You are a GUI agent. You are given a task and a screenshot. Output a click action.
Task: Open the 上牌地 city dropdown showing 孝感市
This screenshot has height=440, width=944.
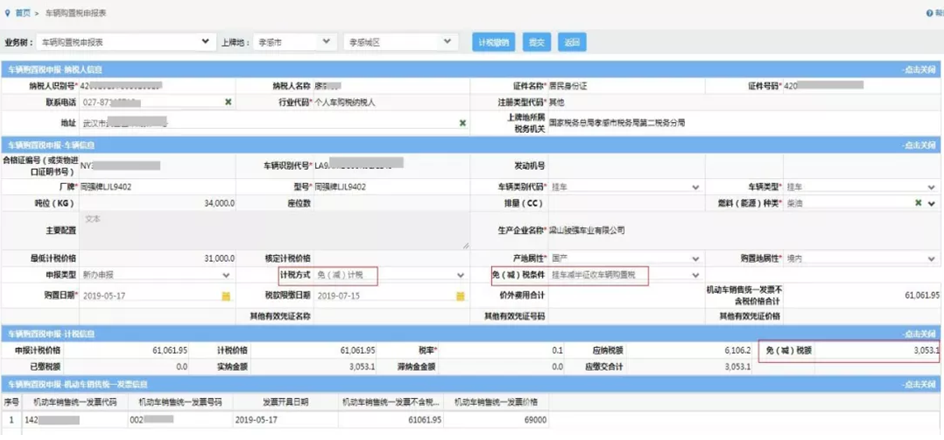click(294, 42)
